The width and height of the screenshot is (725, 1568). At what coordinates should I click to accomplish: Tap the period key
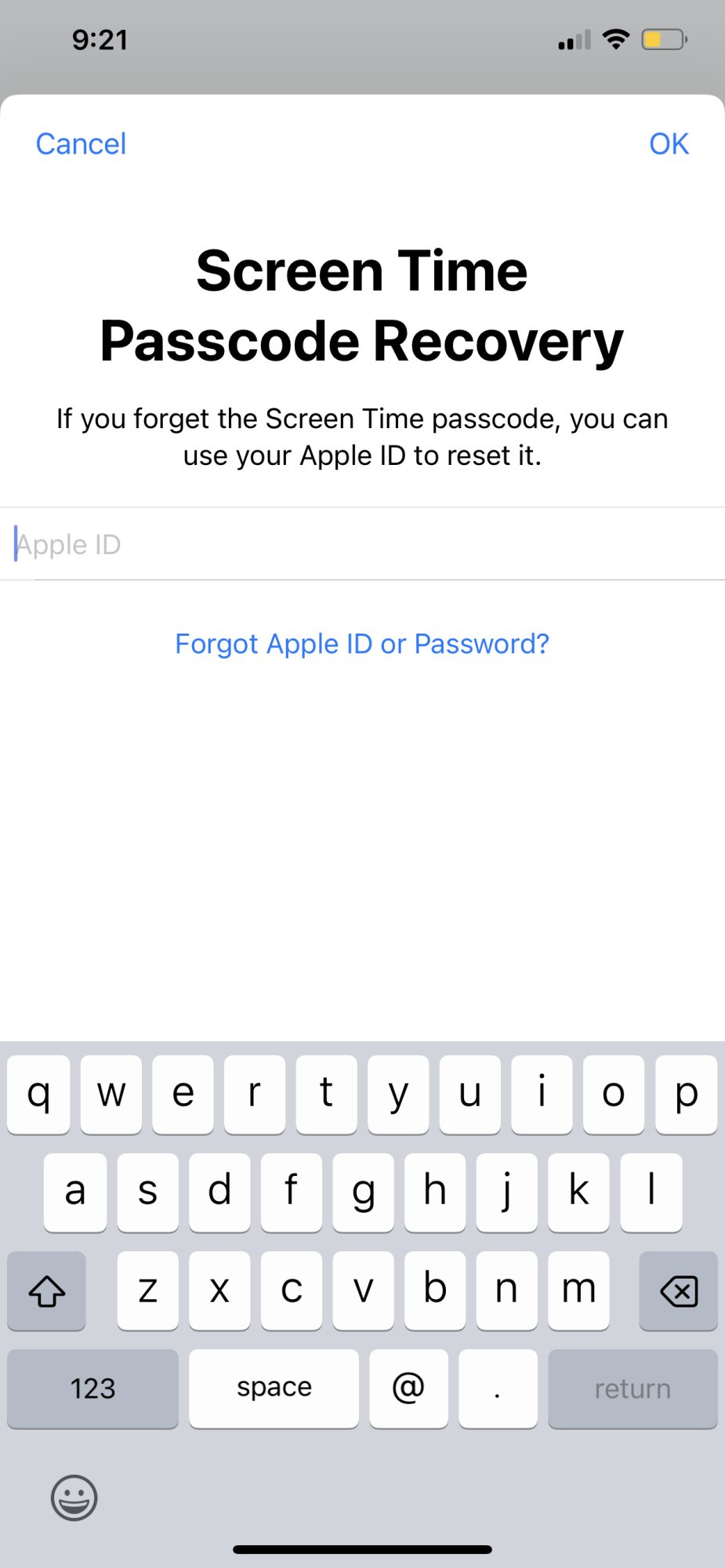coord(498,1388)
